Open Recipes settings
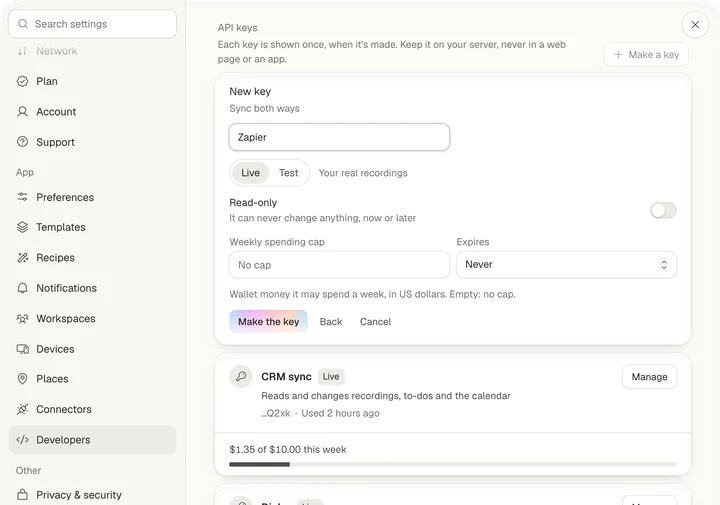Screen dimensions: 720x505 pyautogui.click(x=92, y=258)
